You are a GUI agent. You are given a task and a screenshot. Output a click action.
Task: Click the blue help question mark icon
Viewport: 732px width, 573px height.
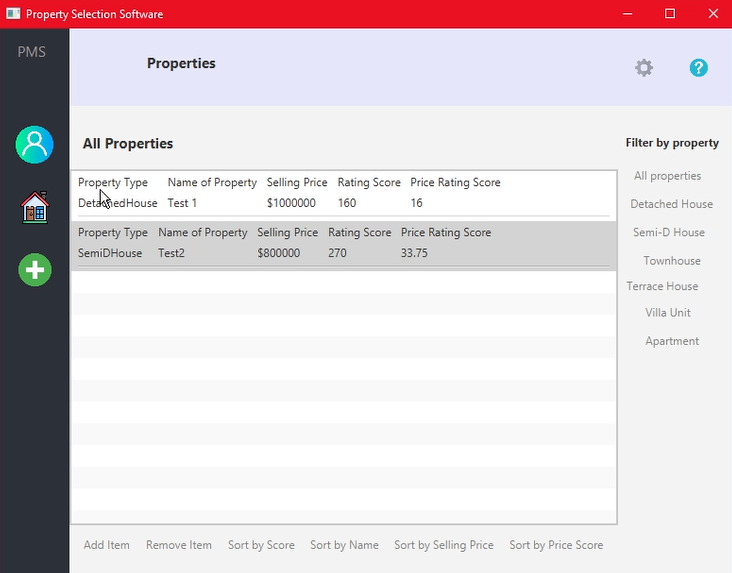pyautogui.click(x=699, y=68)
